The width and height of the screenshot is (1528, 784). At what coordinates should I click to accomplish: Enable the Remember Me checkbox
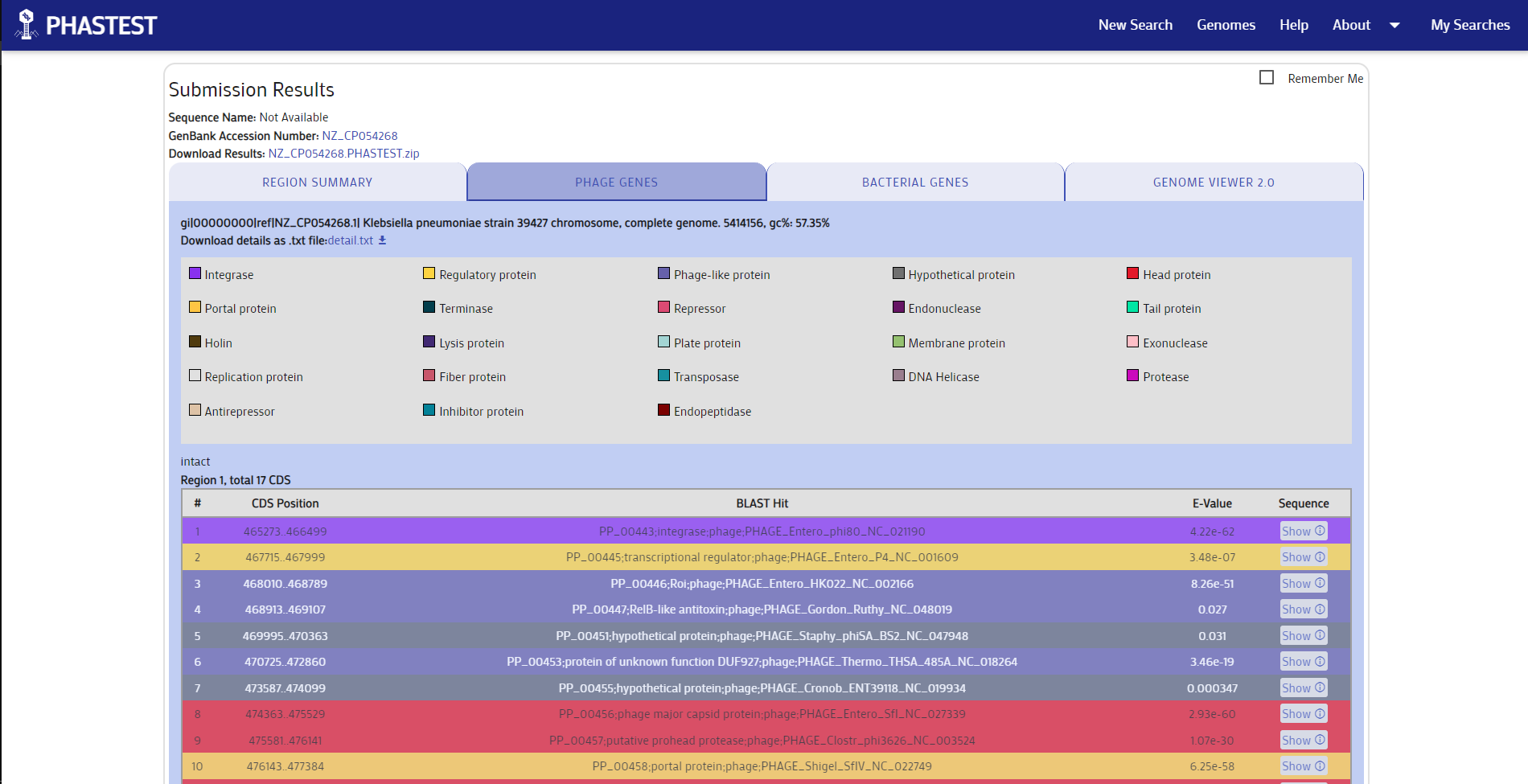coord(1267,77)
